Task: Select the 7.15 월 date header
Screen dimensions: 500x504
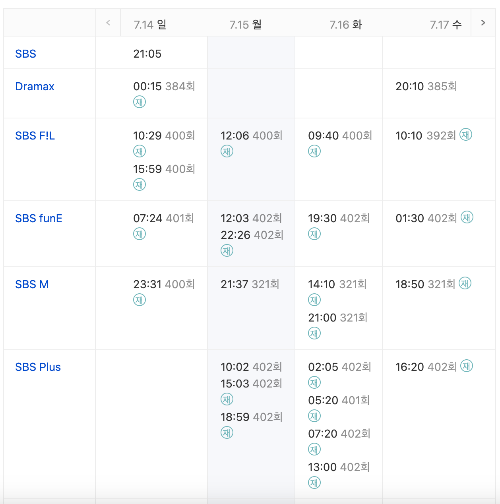Action: [x=245, y=24]
